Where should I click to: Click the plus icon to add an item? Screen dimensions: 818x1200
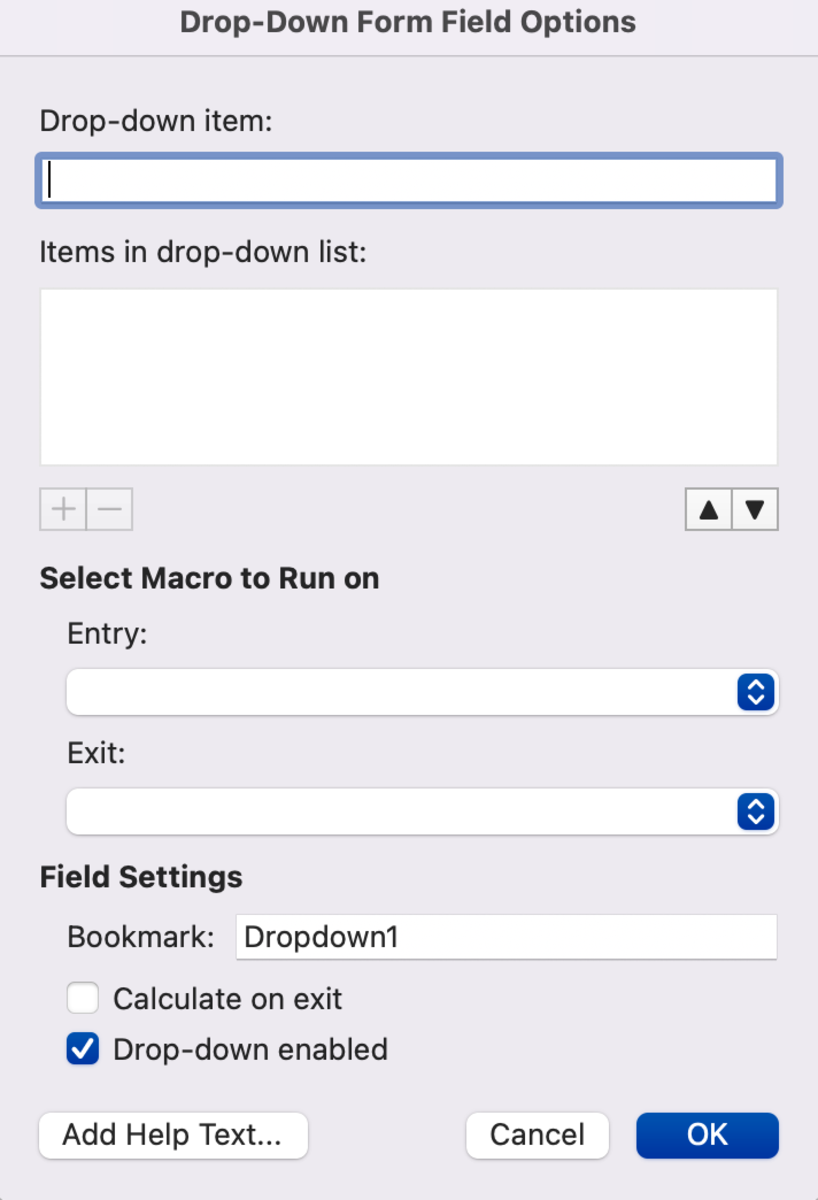62,509
